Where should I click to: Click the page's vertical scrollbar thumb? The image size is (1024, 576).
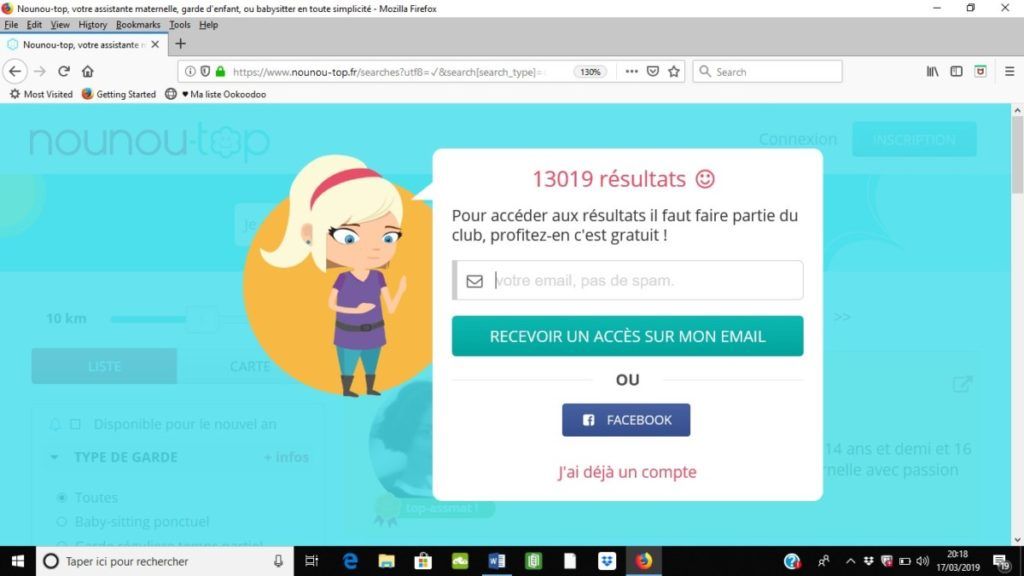coord(1017,155)
